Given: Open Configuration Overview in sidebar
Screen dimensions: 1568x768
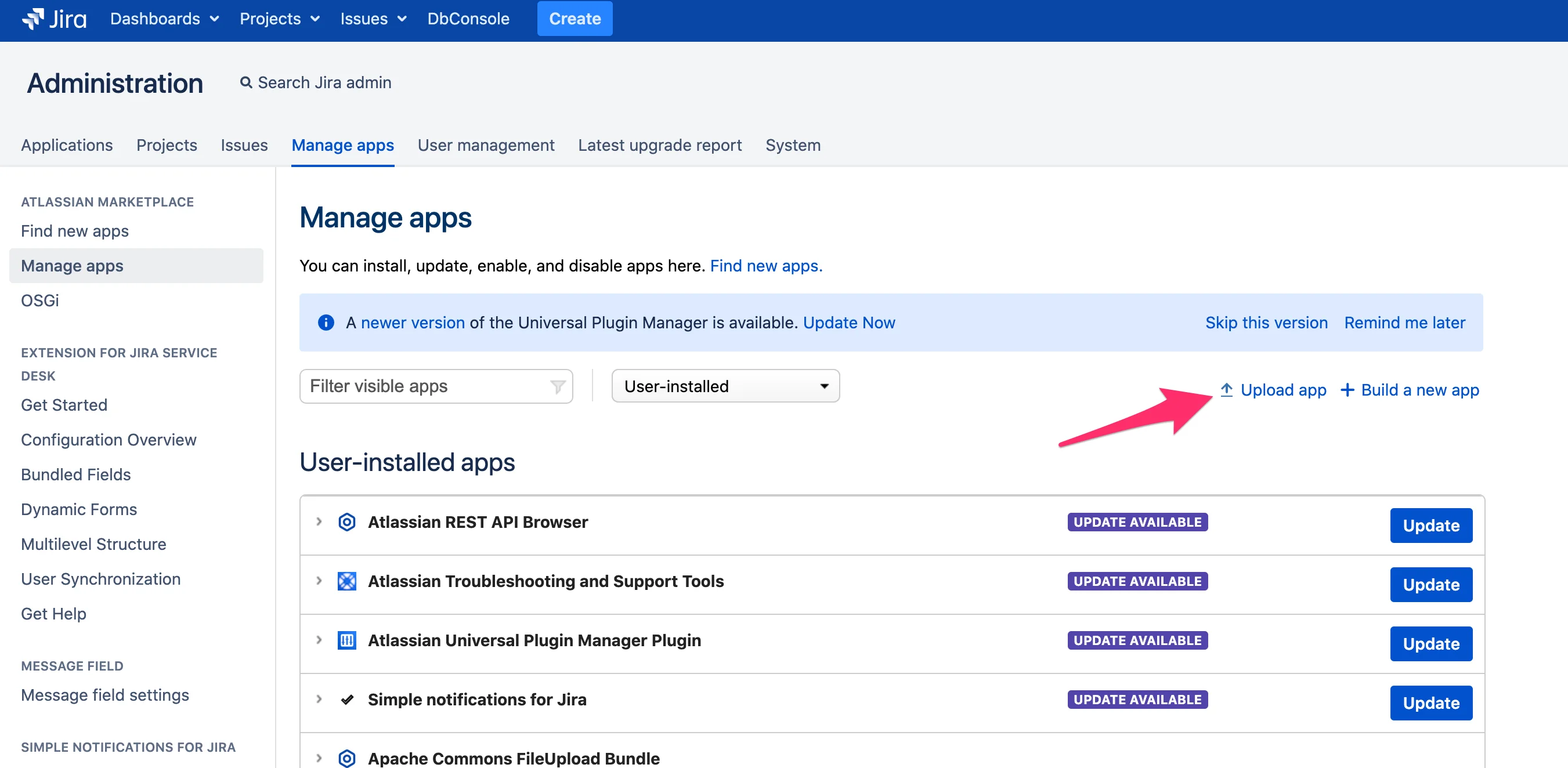Looking at the screenshot, I should (109, 440).
